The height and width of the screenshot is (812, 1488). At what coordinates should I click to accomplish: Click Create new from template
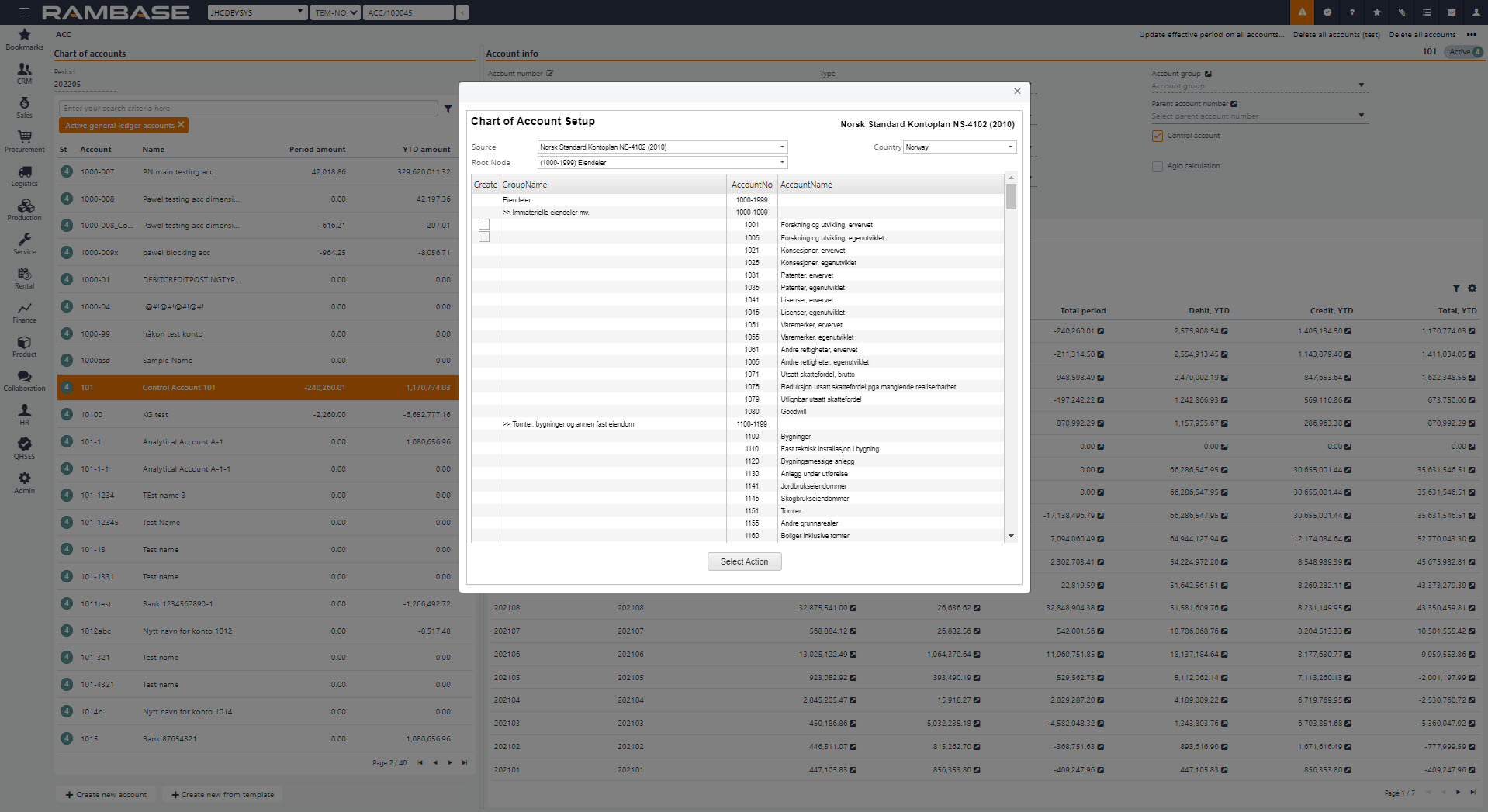point(223,795)
